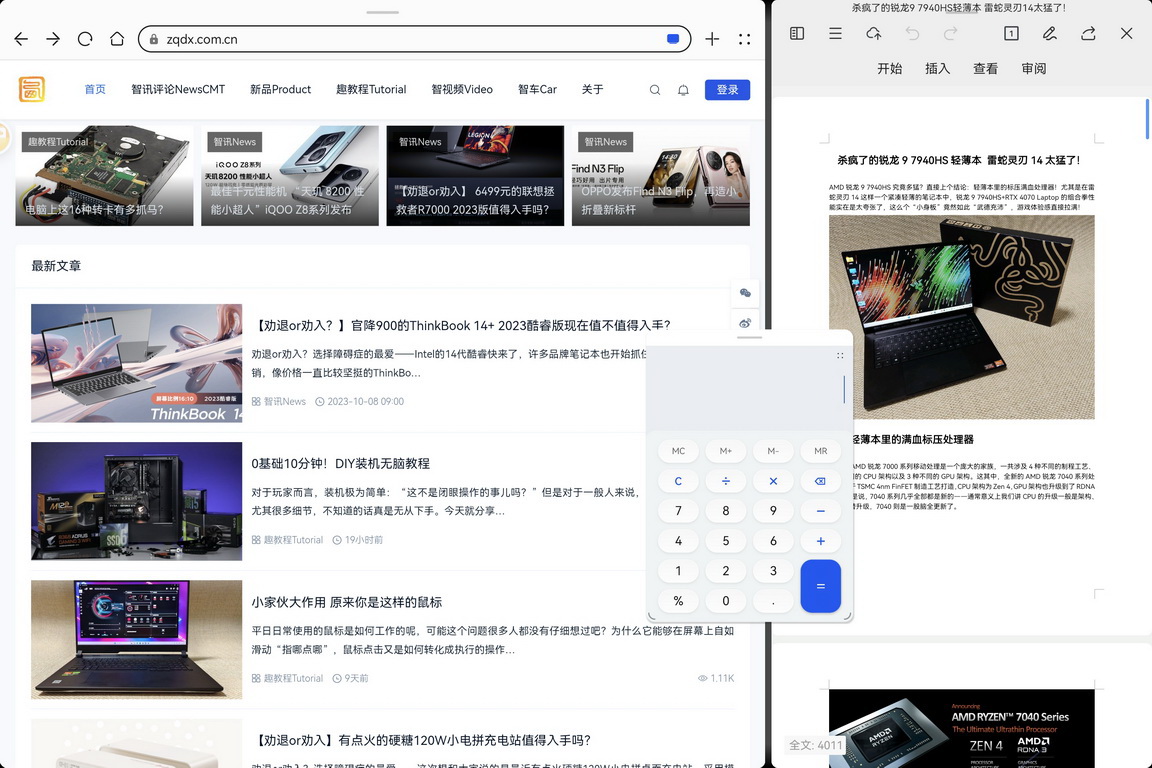Switch to the 开始 tab
The width and height of the screenshot is (1152, 768).
(x=889, y=68)
